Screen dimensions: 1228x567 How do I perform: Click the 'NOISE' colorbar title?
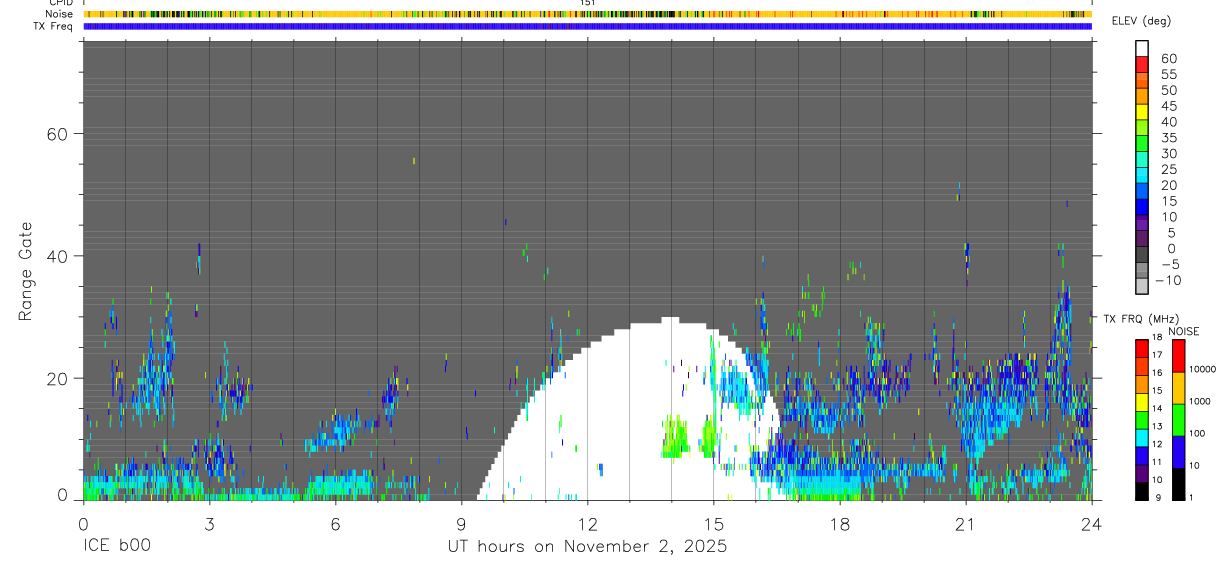pos(1183,331)
